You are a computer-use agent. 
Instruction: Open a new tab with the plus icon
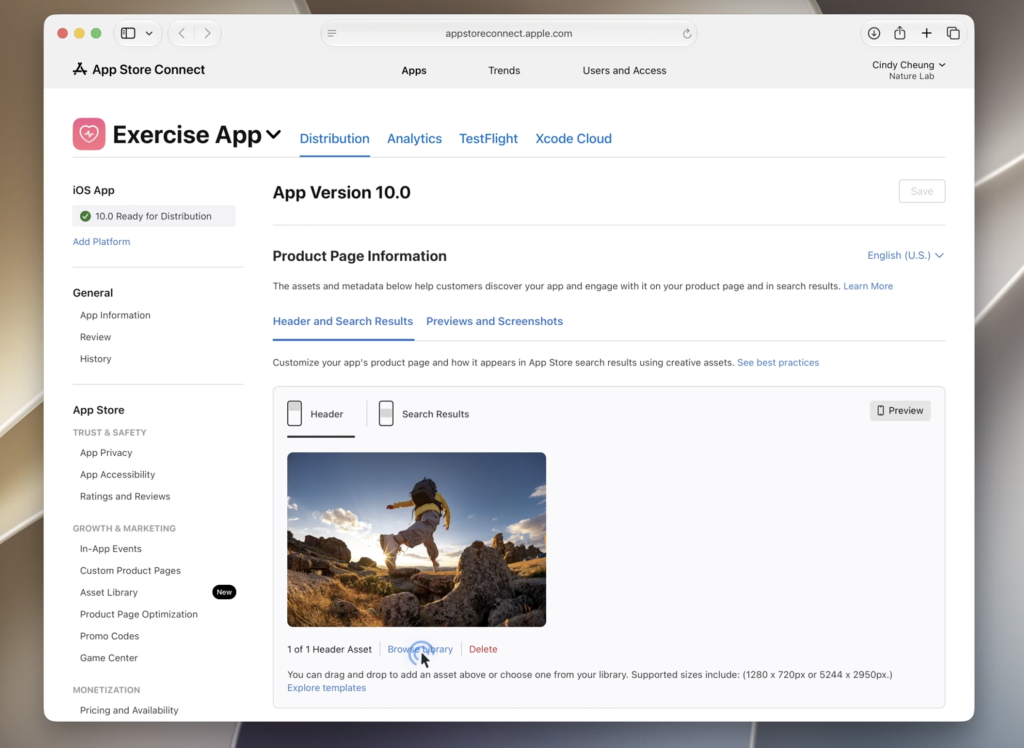pyautogui.click(x=926, y=33)
